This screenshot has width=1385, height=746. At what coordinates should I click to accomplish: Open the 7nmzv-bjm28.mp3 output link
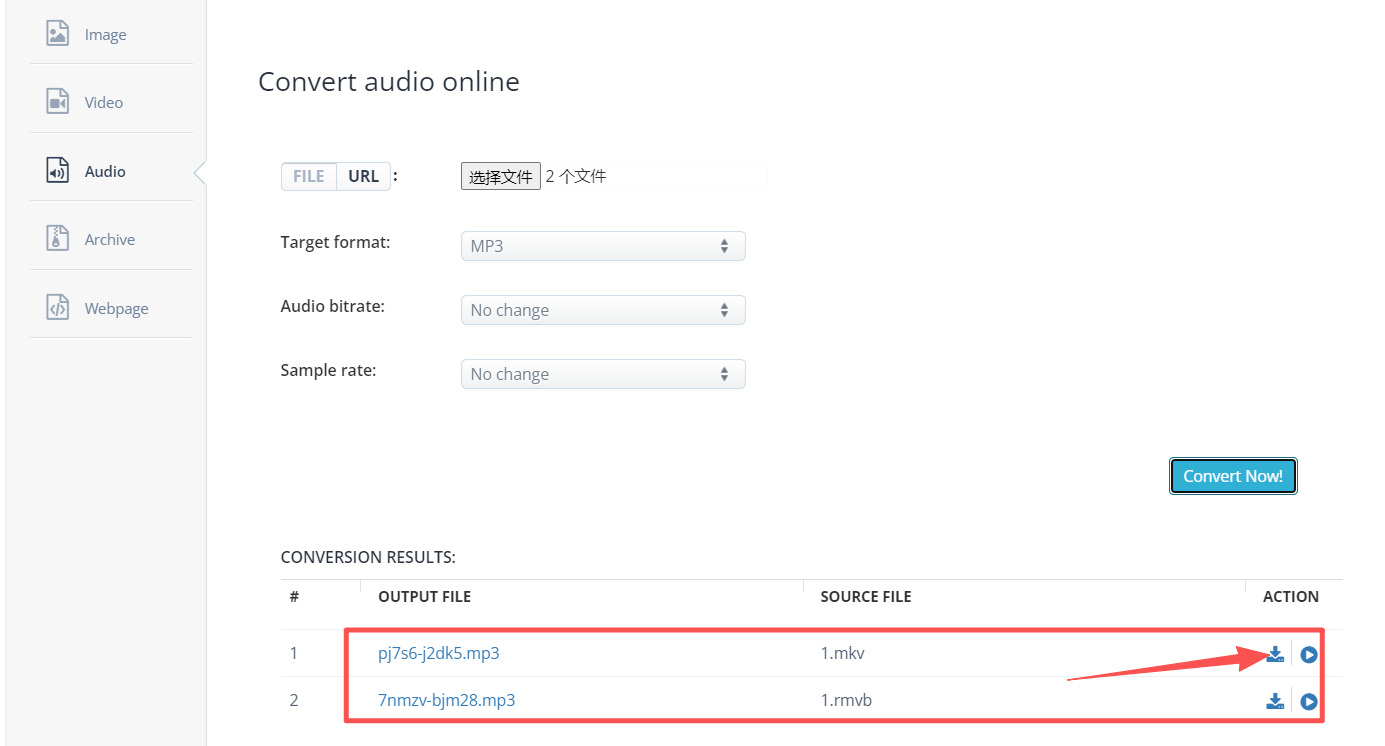point(446,700)
